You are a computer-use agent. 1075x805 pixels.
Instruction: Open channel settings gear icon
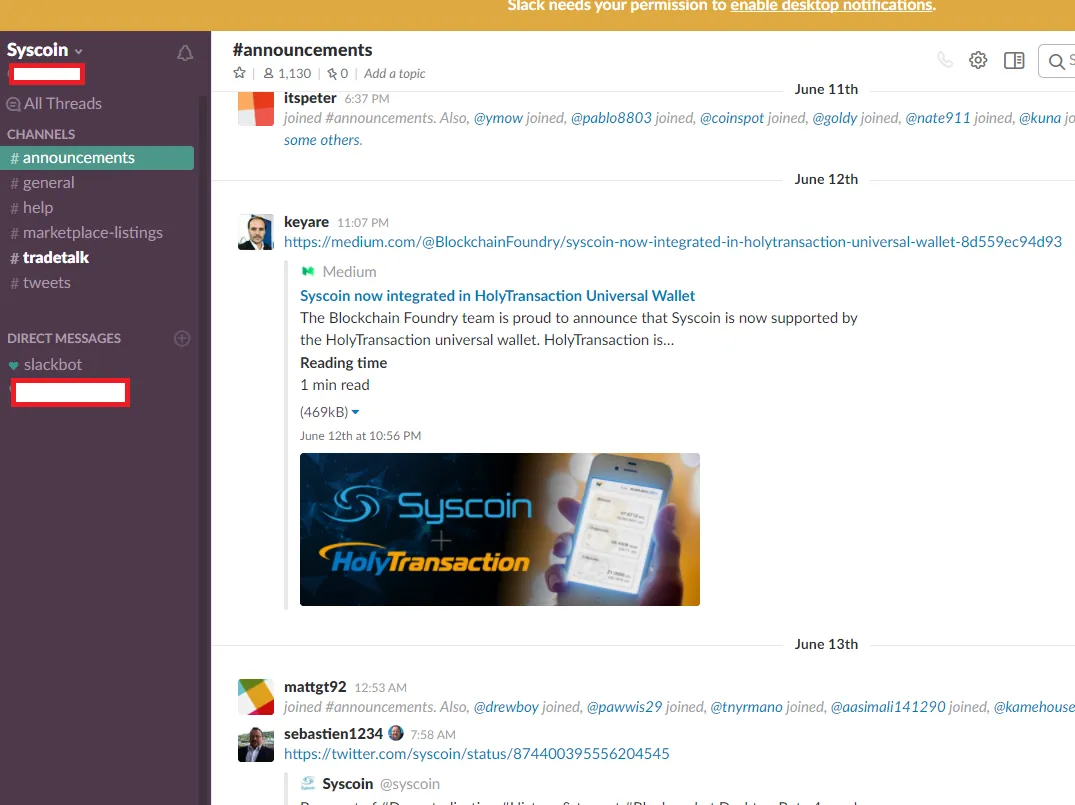(978, 60)
